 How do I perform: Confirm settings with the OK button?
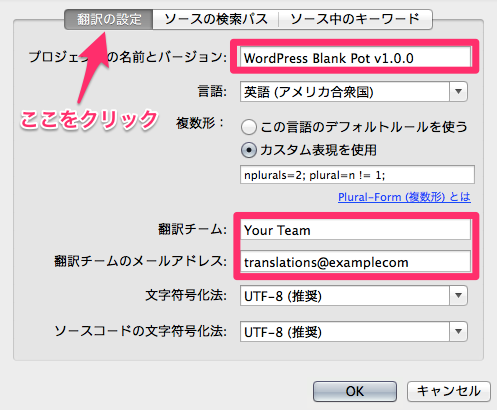tap(355, 391)
